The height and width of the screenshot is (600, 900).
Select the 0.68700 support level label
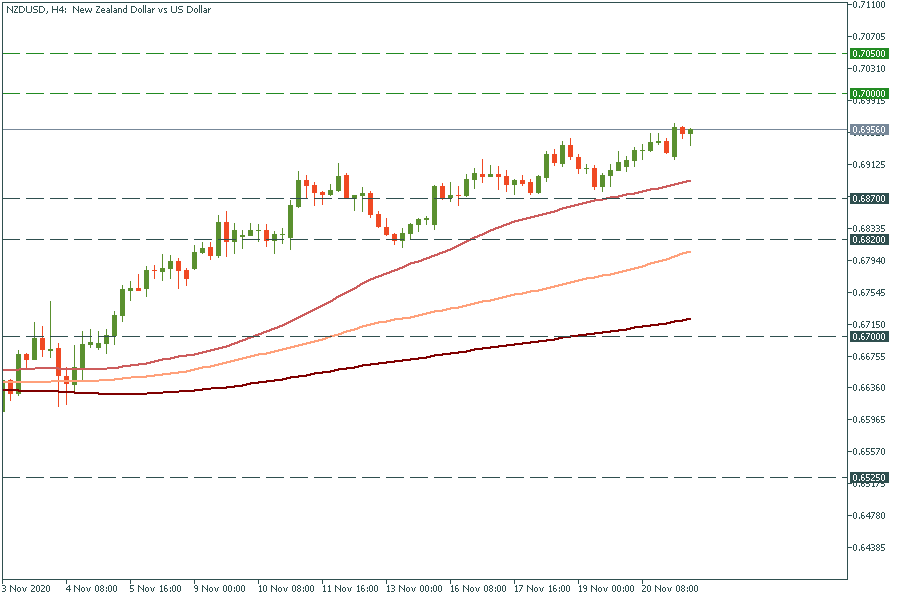click(866, 198)
